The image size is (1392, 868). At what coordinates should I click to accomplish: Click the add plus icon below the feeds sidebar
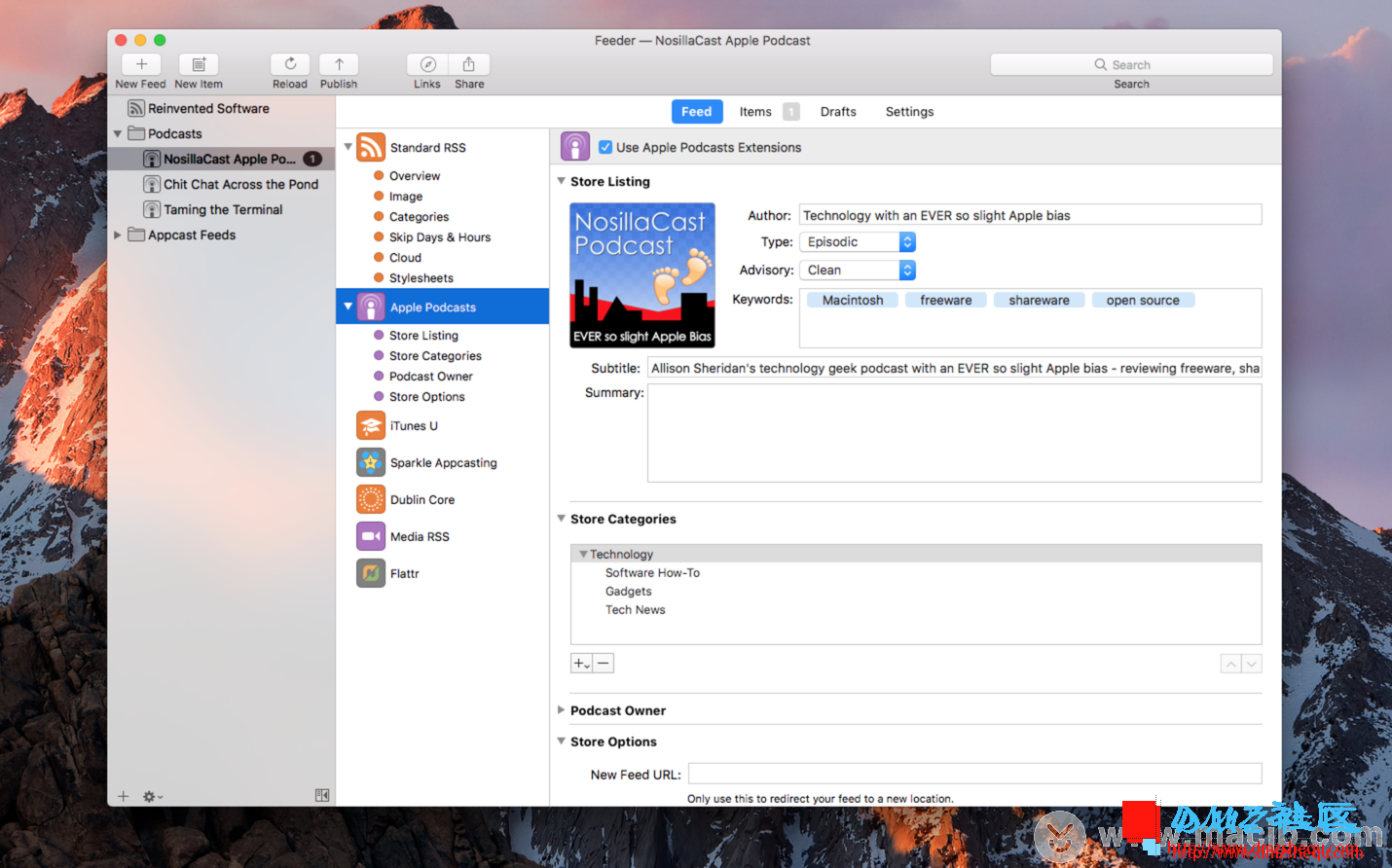click(x=123, y=796)
